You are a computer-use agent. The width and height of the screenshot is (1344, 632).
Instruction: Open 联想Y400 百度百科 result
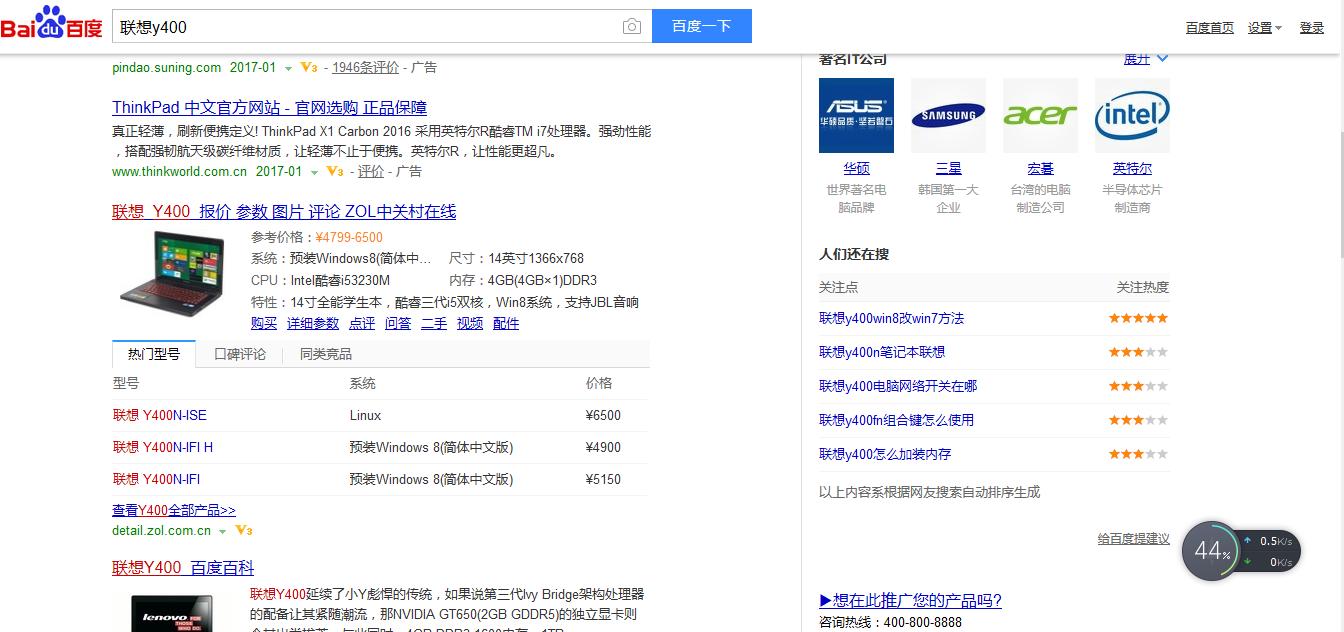(183, 568)
